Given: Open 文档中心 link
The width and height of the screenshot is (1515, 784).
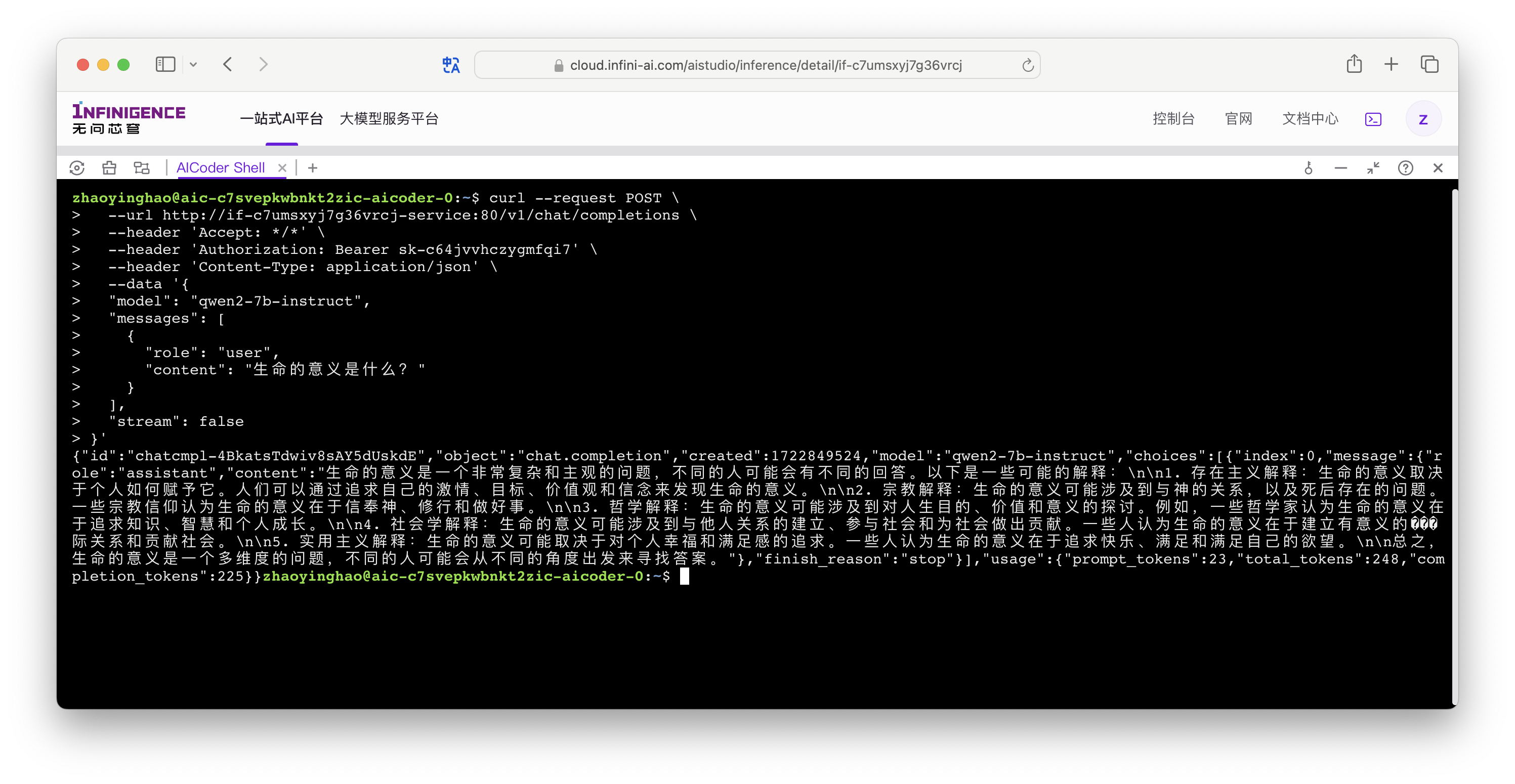Looking at the screenshot, I should (x=1310, y=119).
